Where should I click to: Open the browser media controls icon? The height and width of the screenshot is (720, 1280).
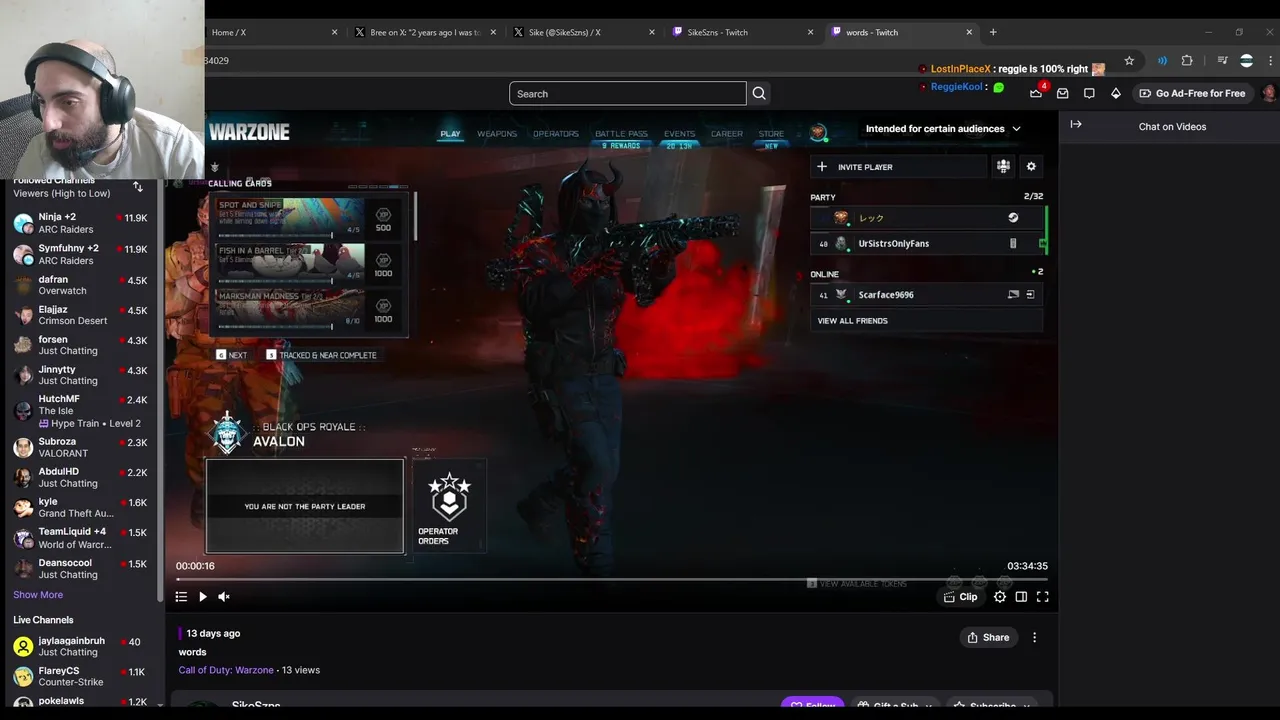pyautogui.click(x=1222, y=61)
